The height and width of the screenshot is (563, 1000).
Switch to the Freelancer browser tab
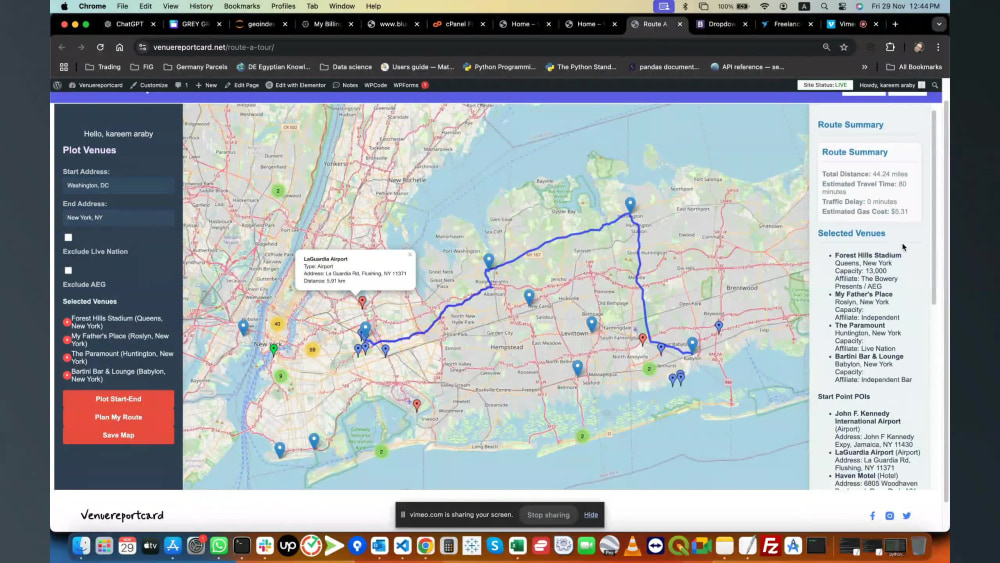click(x=786, y=24)
